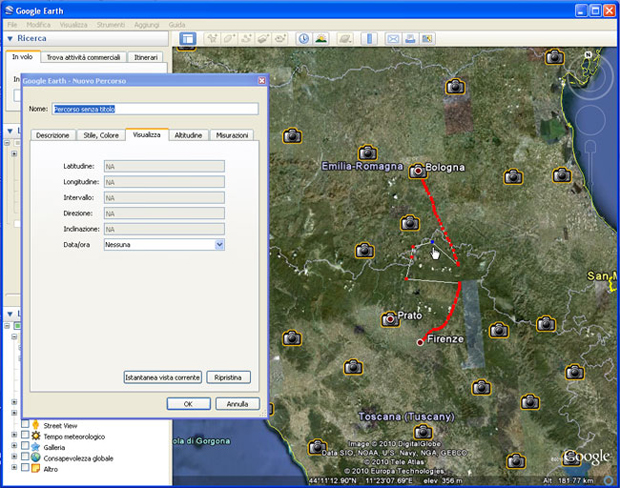Select the Add Placemark pushpin tool
Screen dimensions: 620x488
[x=212, y=39]
